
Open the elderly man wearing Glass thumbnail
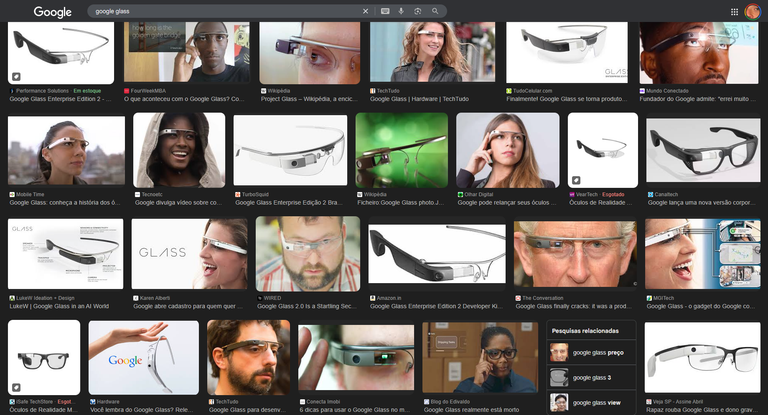[575, 254]
